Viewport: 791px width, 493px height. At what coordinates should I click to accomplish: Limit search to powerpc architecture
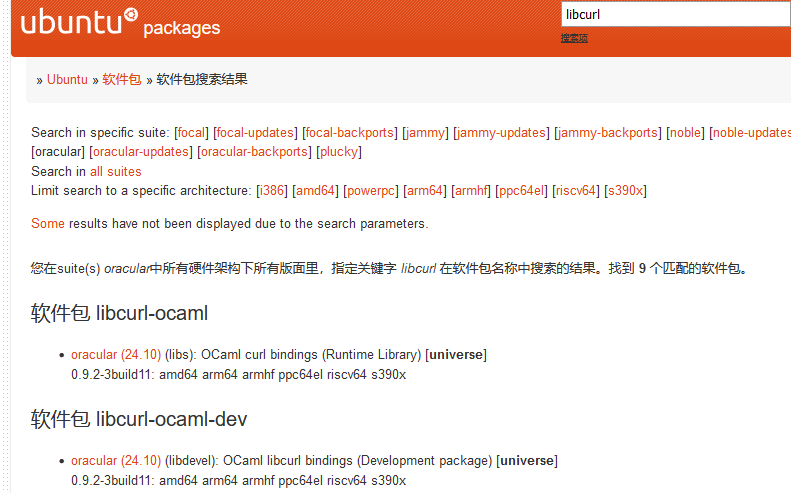pyautogui.click(x=371, y=191)
